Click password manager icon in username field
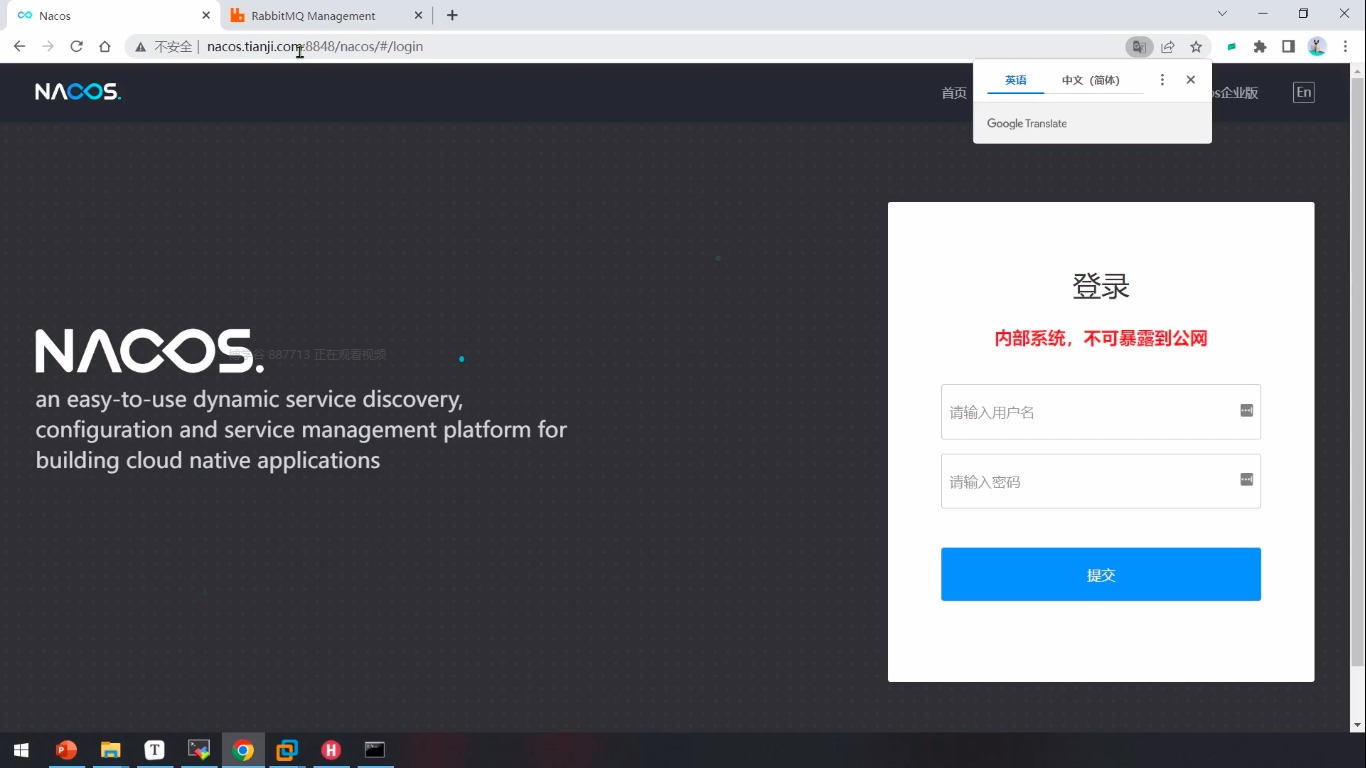Screen dimensions: 1366x768 pyautogui.click(x=1246, y=410)
